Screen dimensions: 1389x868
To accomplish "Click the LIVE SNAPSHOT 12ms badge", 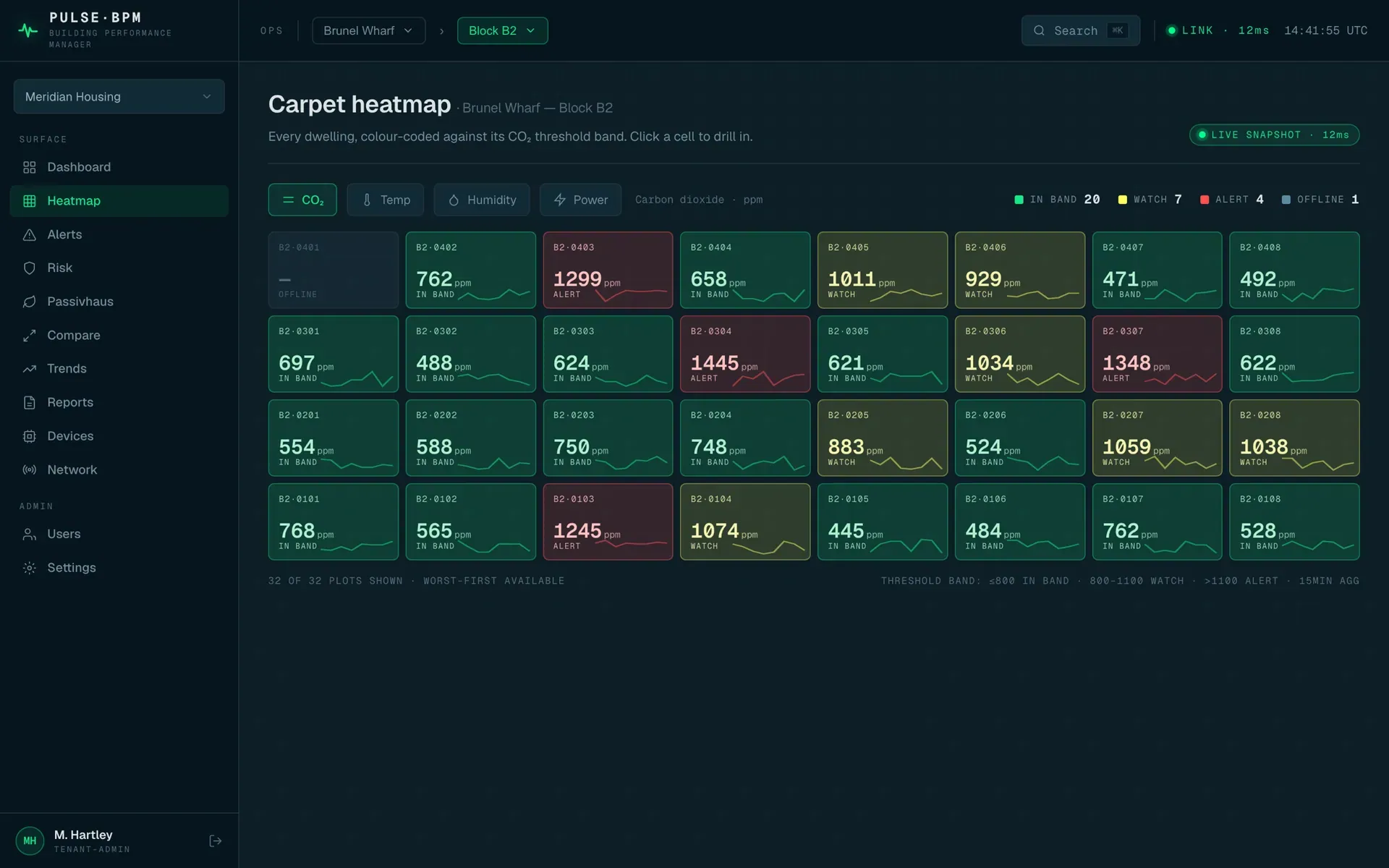I will tap(1274, 135).
